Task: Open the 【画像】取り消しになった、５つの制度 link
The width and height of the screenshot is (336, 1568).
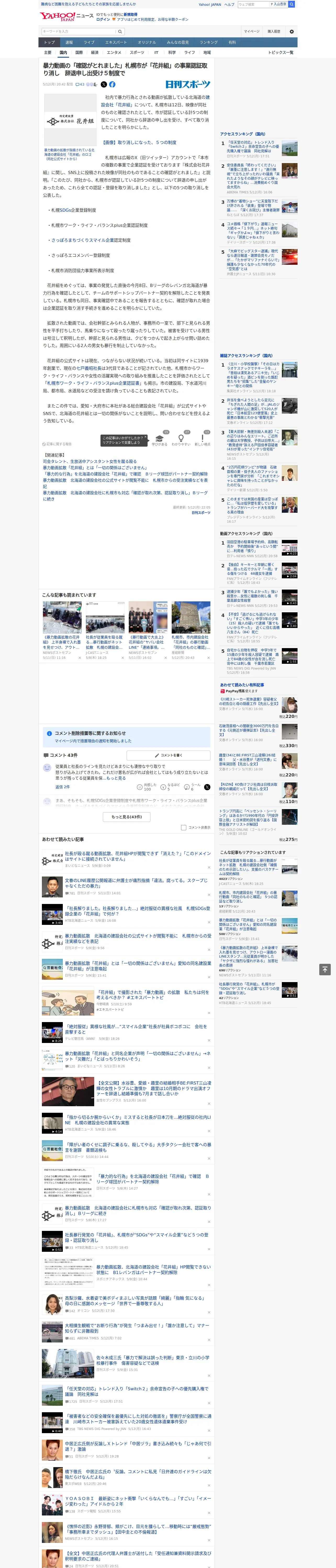Action: [x=138, y=142]
